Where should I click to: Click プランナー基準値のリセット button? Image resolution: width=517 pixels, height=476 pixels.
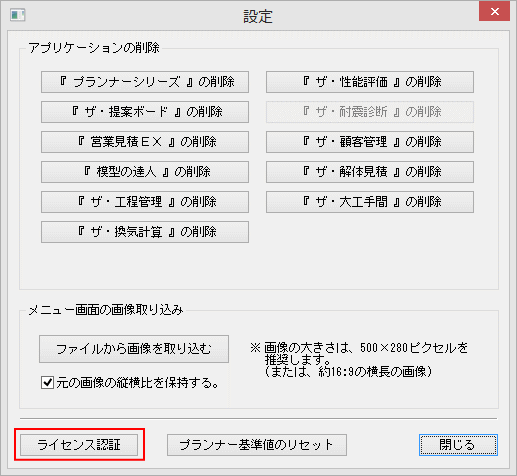pos(257,445)
